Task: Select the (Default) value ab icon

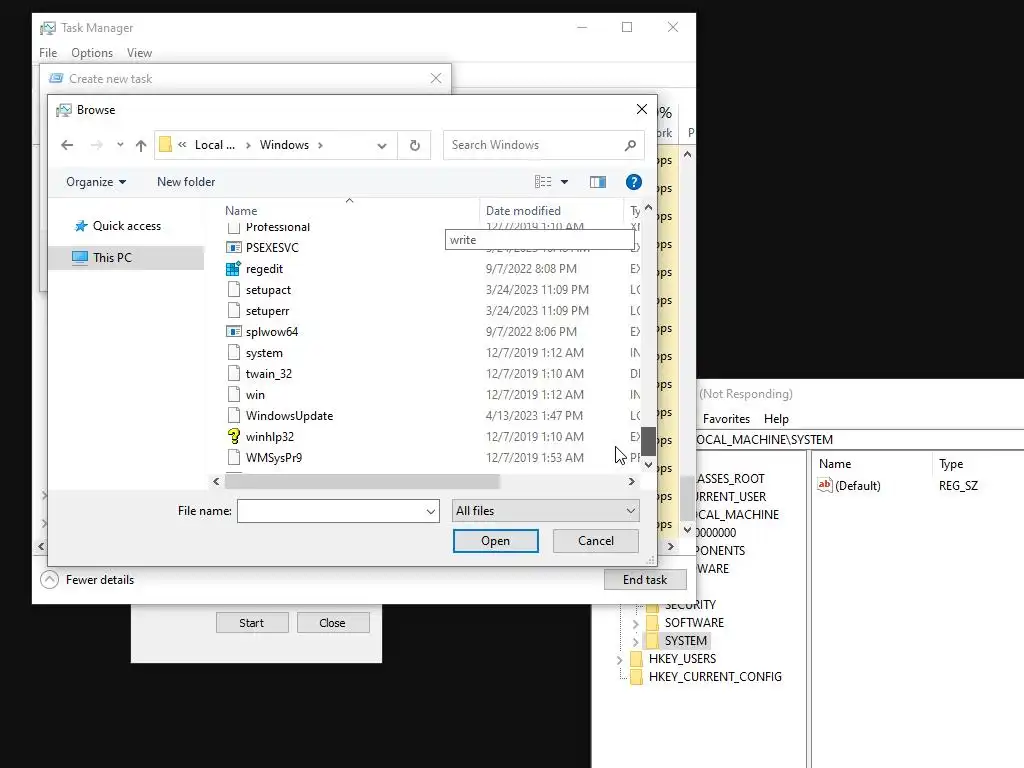Action: pyautogui.click(x=825, y=485)
